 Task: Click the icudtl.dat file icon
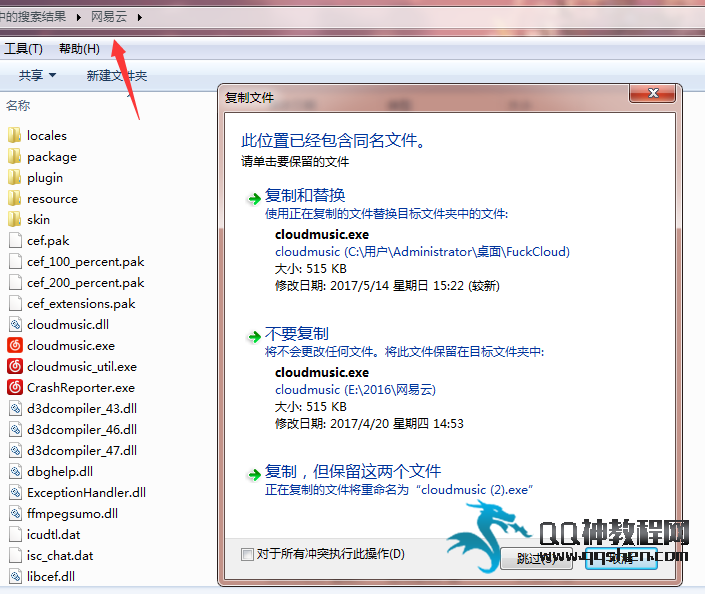pyautogui.click(x=15, y=534)
